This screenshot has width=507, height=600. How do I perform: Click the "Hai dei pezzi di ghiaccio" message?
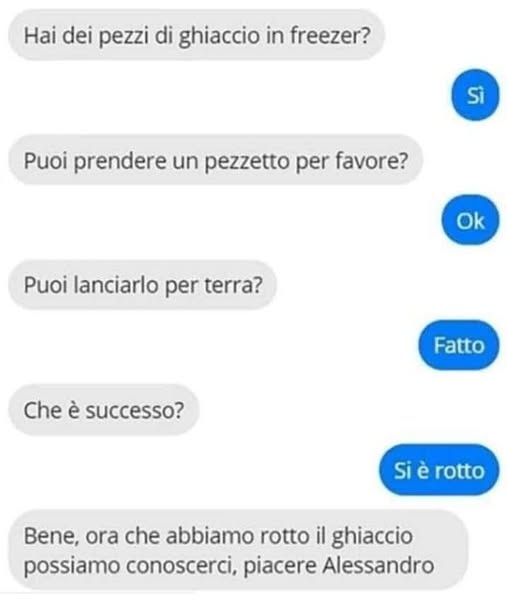pos(196,35)
